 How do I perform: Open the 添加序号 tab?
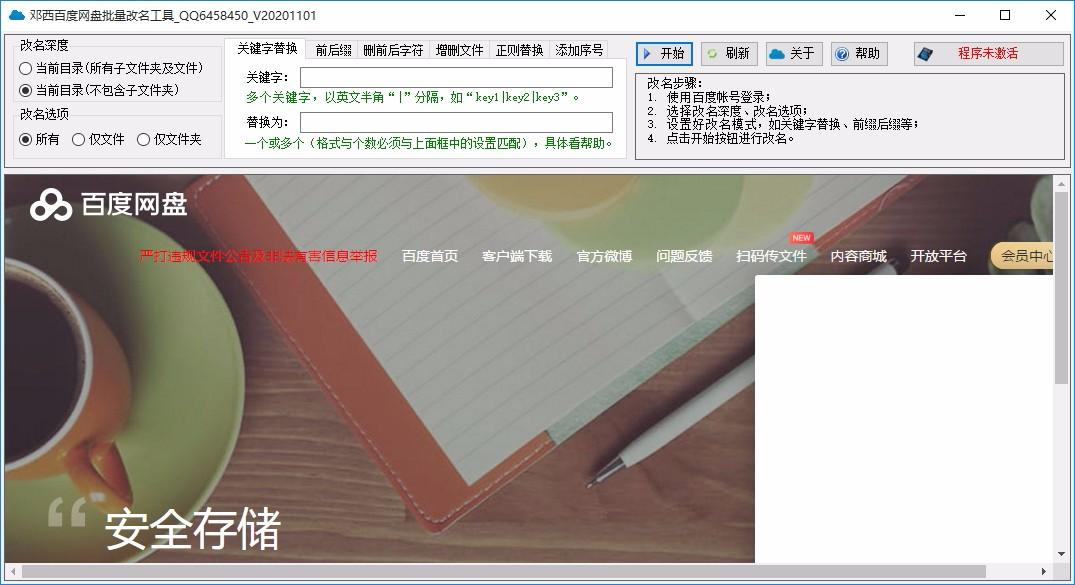pyautogui.click(x=579, y=50)
